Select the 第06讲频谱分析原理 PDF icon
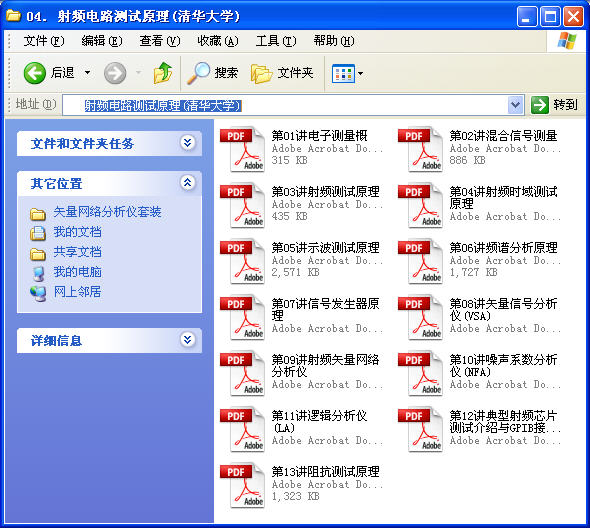The height and width of the screenshot is (528, 590). pyautogui.click(x=420, y=261)
